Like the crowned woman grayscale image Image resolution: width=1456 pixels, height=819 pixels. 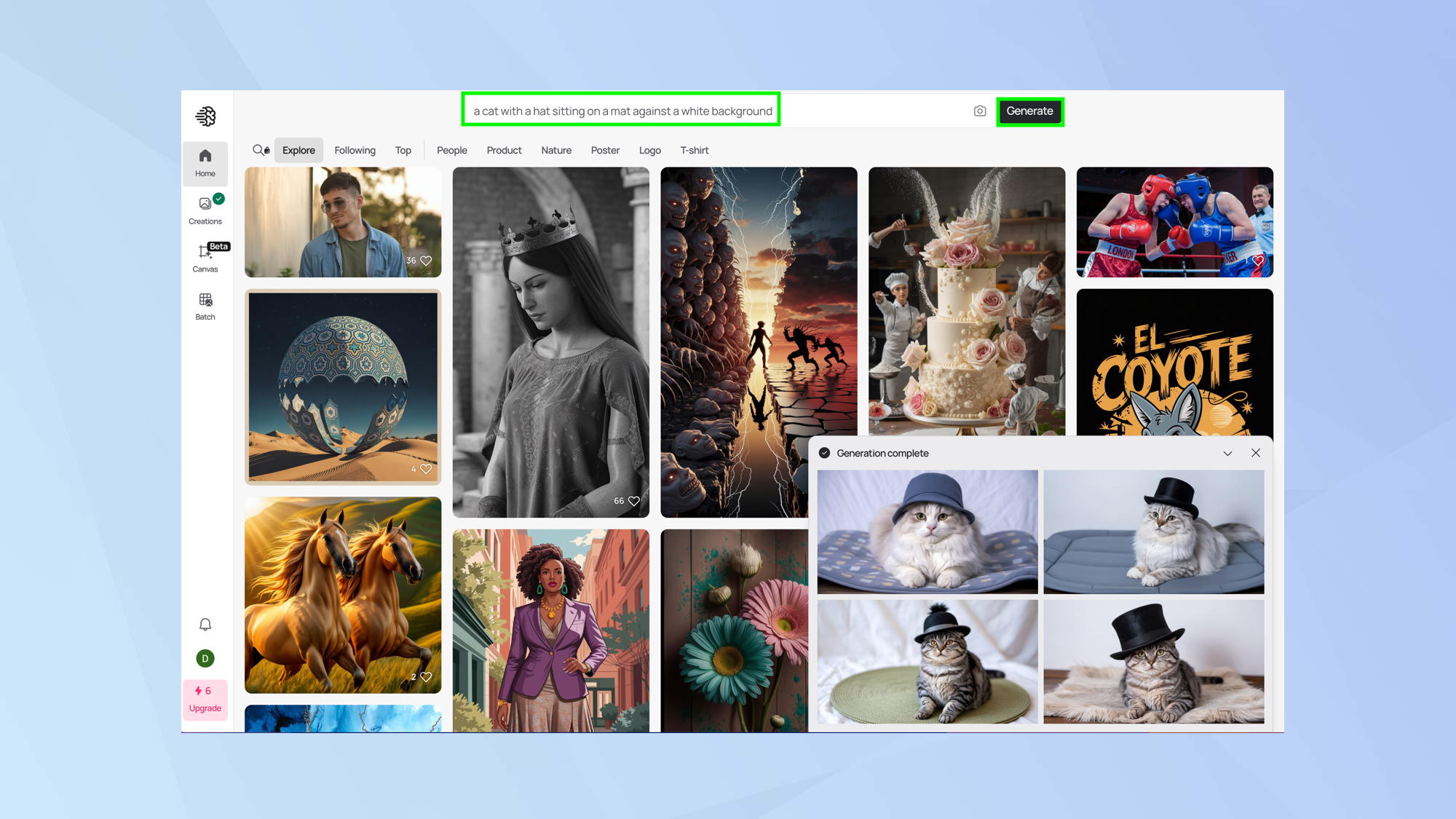[x=634, y=501]
